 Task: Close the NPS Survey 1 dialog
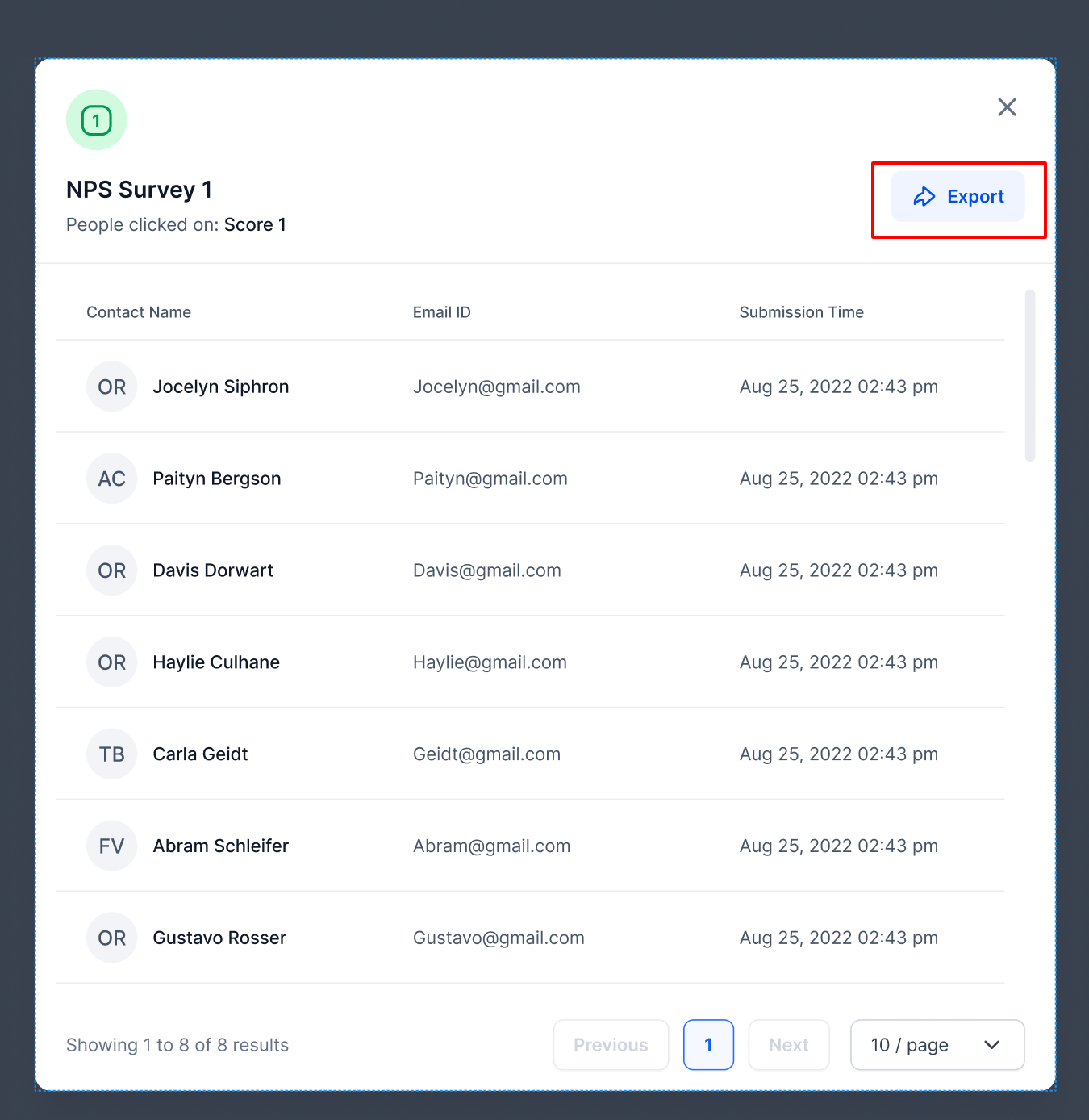[x=1007, y=107]
